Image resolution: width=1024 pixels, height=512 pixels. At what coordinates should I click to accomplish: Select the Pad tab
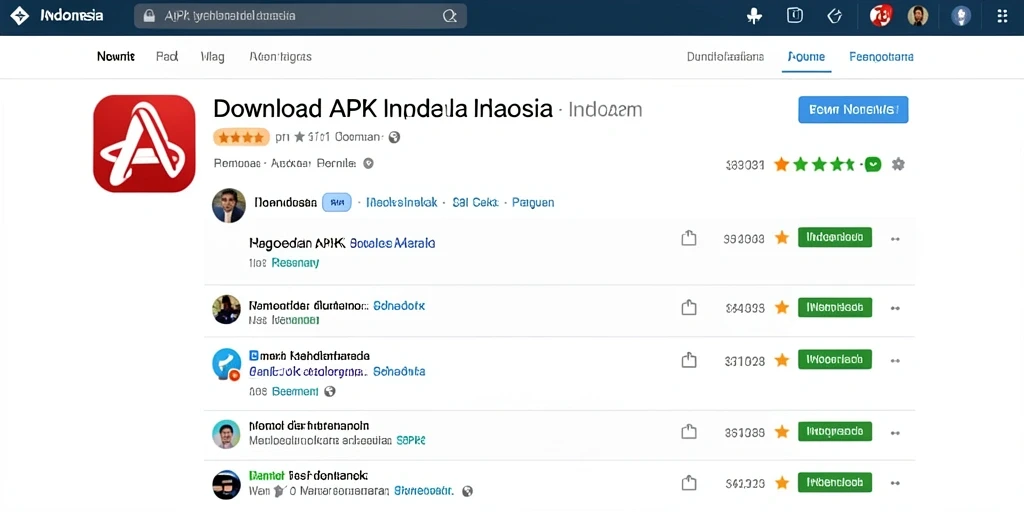tap(167, 56)
